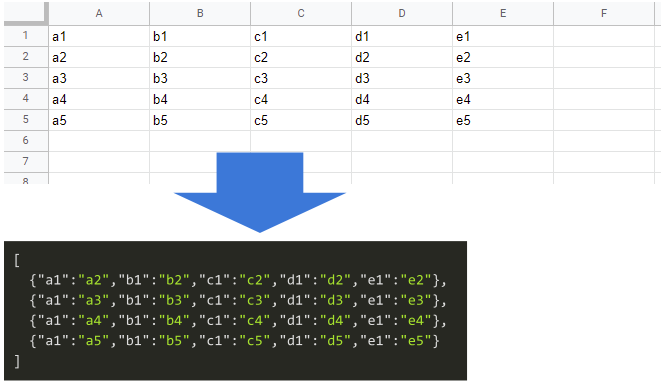Select cell containing d4
Image resolution: width=664 pixels, height=382 pixels.
coord(402,99)
